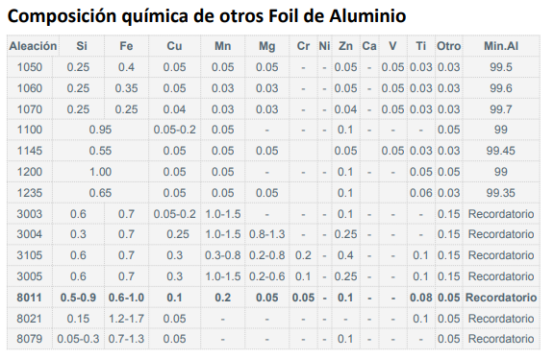Click the 1.2-1.7 Fe value for 8021
The height and width of the screenshot is (360, 554).
[126, 319]
